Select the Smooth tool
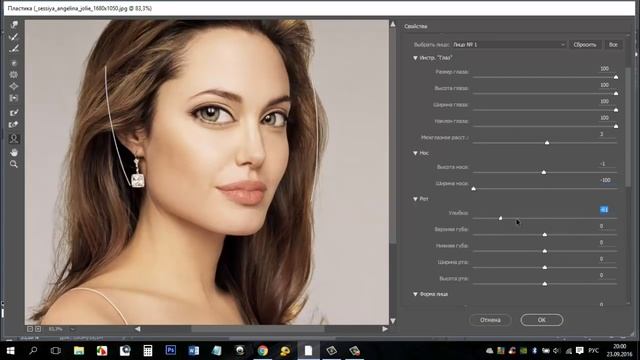640x360 pixels. pos(14,49)
